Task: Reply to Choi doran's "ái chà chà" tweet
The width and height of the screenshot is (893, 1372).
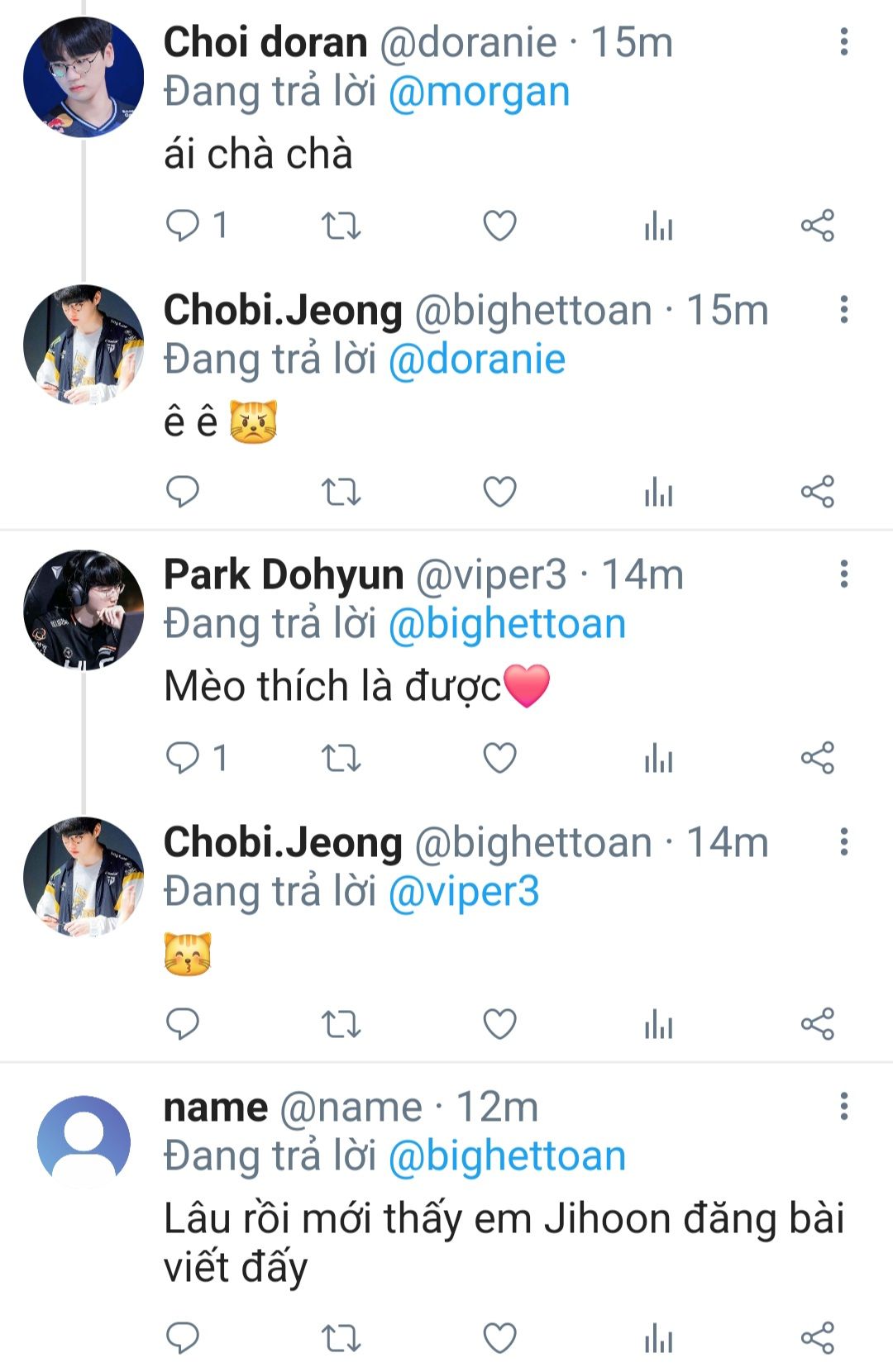Action: click(x=183, y=225)
